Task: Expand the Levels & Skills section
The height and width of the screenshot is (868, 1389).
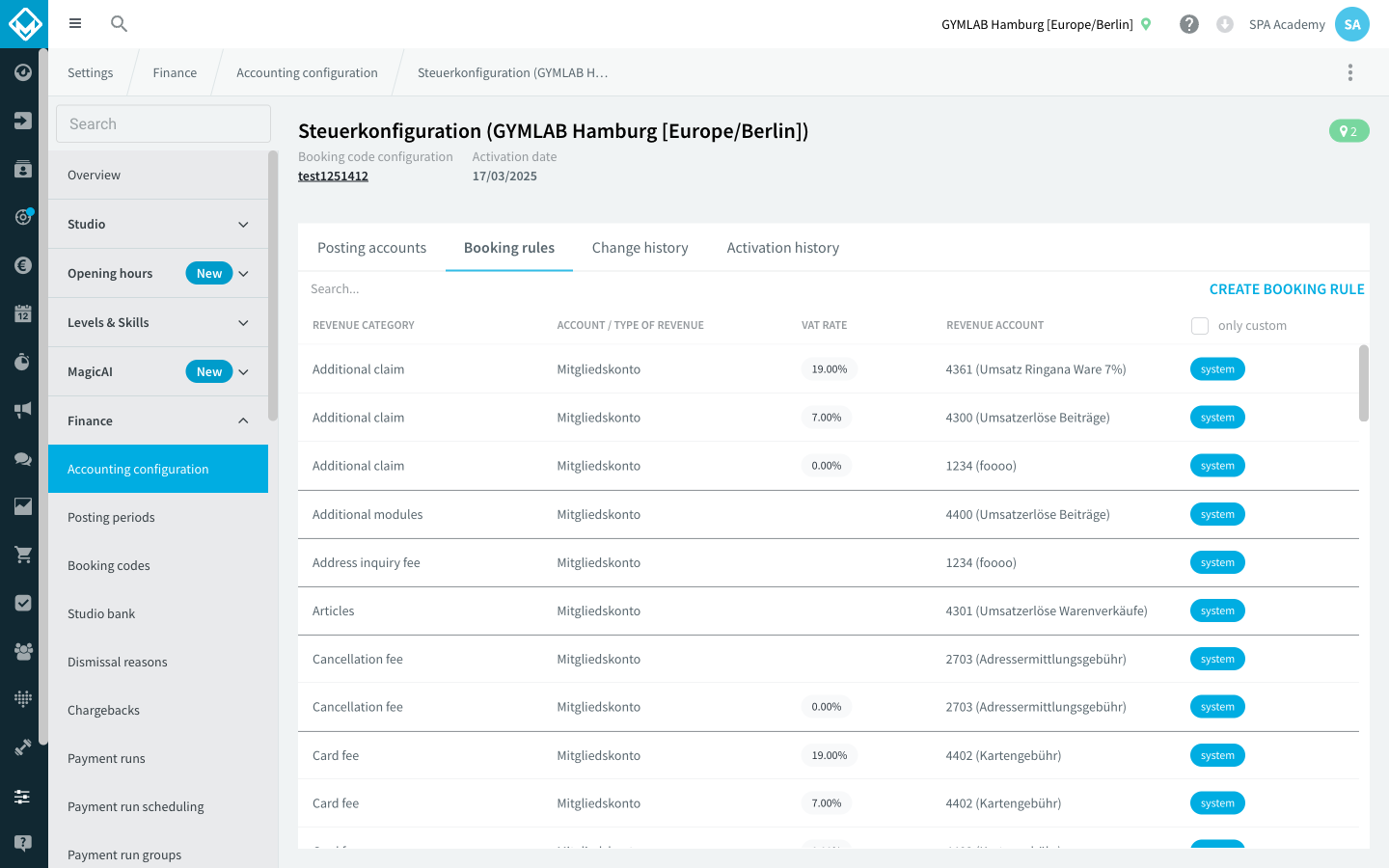Action: pos(158,322)
